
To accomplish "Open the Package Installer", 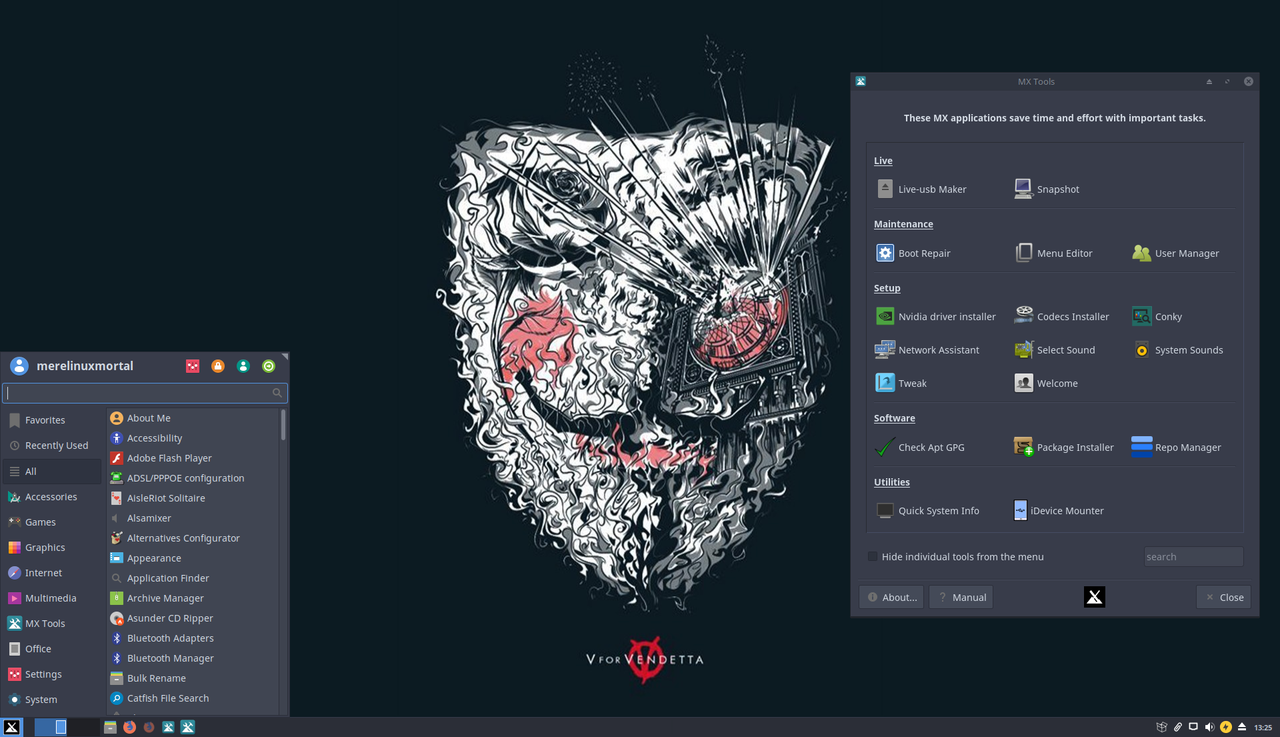I will (1074, 447).
